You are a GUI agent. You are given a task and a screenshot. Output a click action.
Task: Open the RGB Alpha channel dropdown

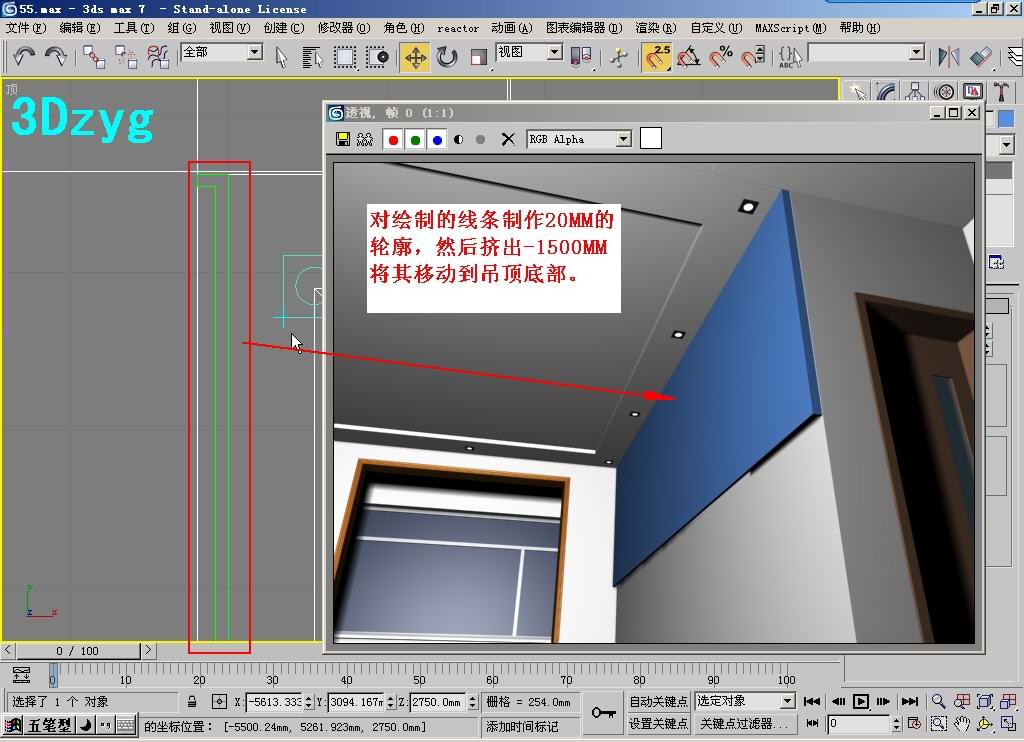point(623,140)
